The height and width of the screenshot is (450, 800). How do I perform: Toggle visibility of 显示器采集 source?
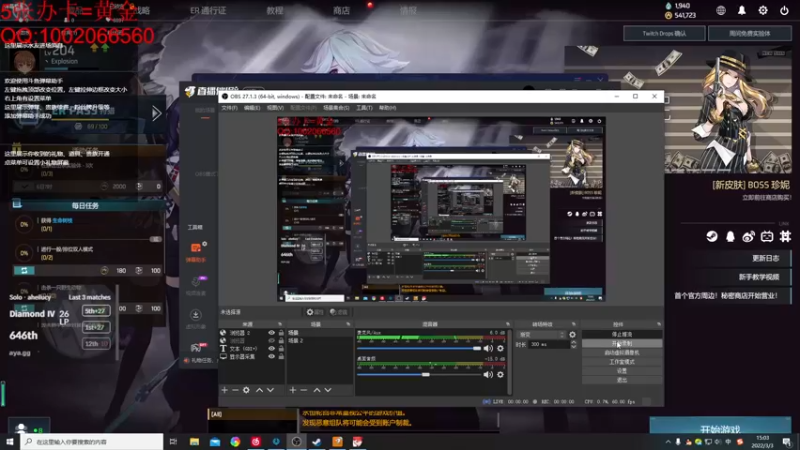[x=271, y=357]
